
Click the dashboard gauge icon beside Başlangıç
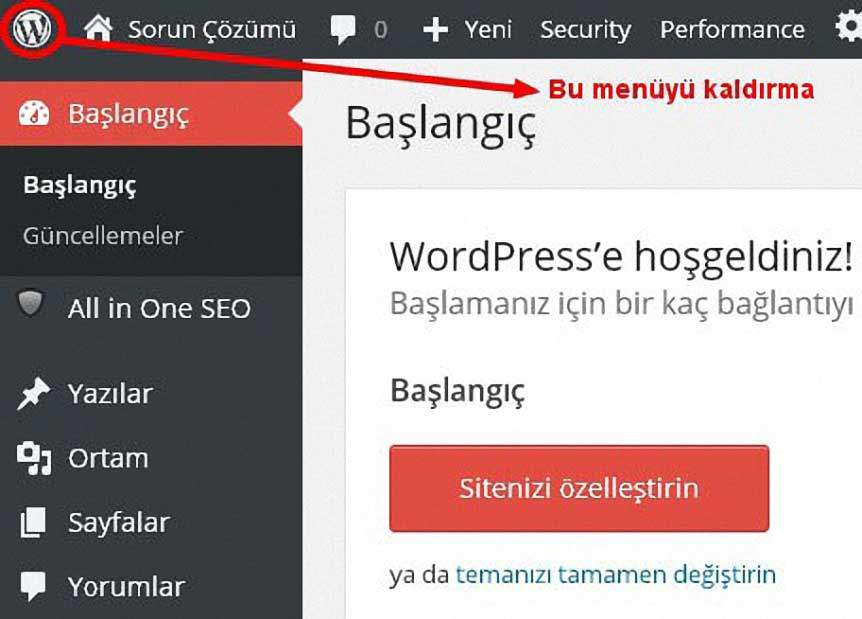[34, 114]
